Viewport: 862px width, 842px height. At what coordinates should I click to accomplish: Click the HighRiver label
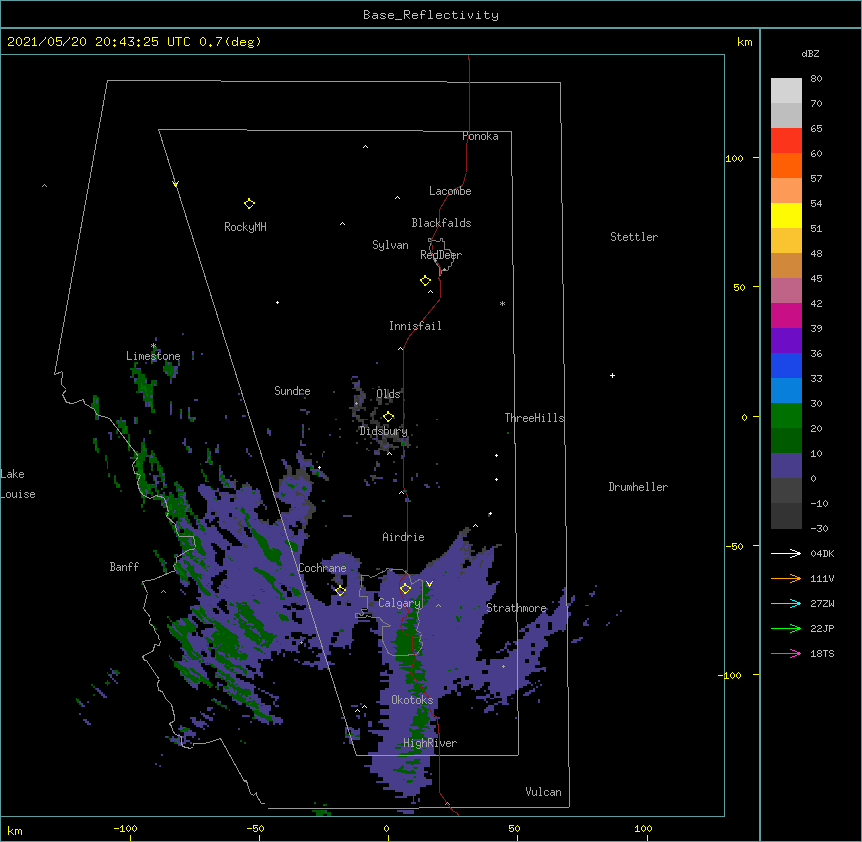tap(430, 743)
